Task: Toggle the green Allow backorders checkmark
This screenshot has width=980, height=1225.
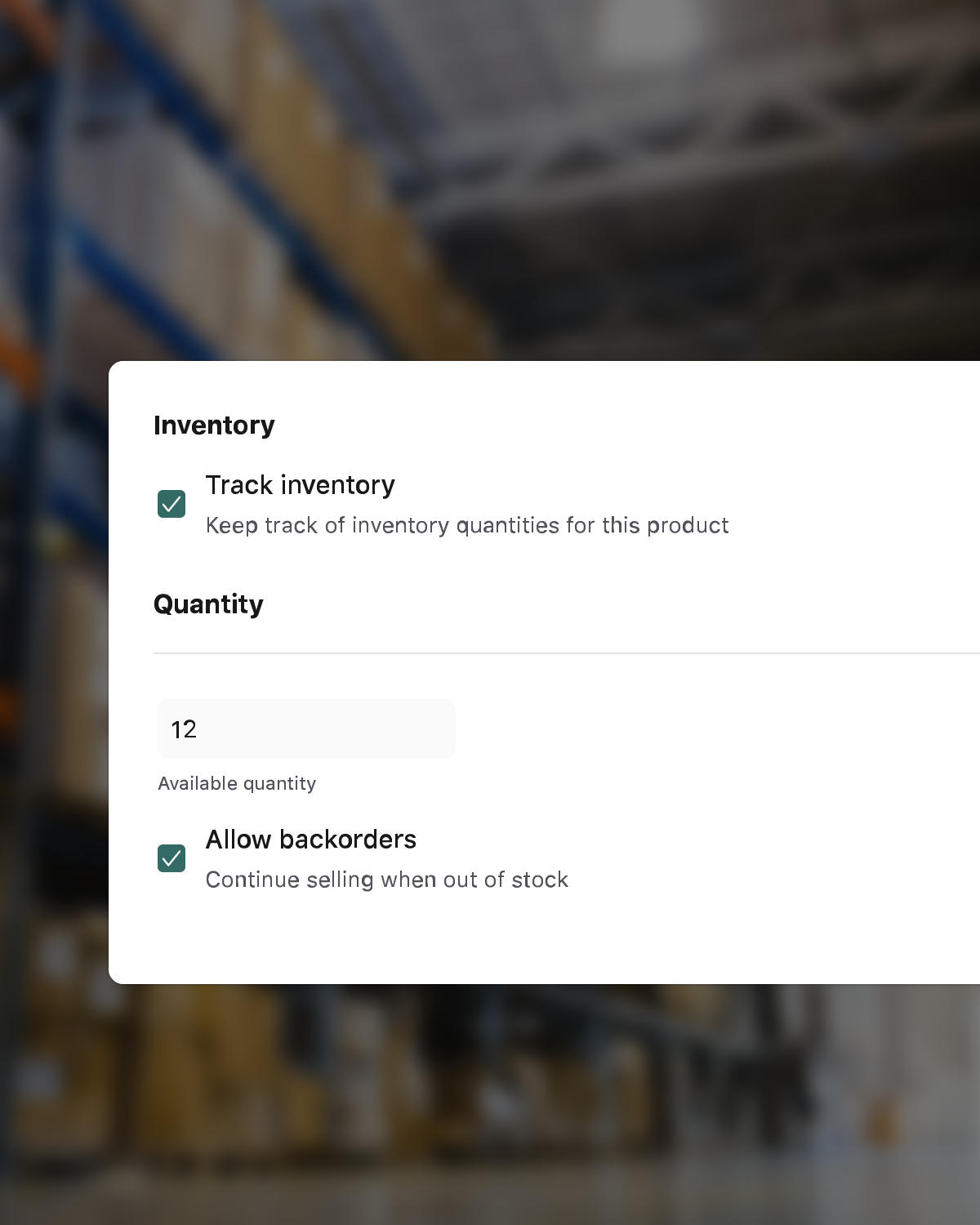Action: (171, 858)
